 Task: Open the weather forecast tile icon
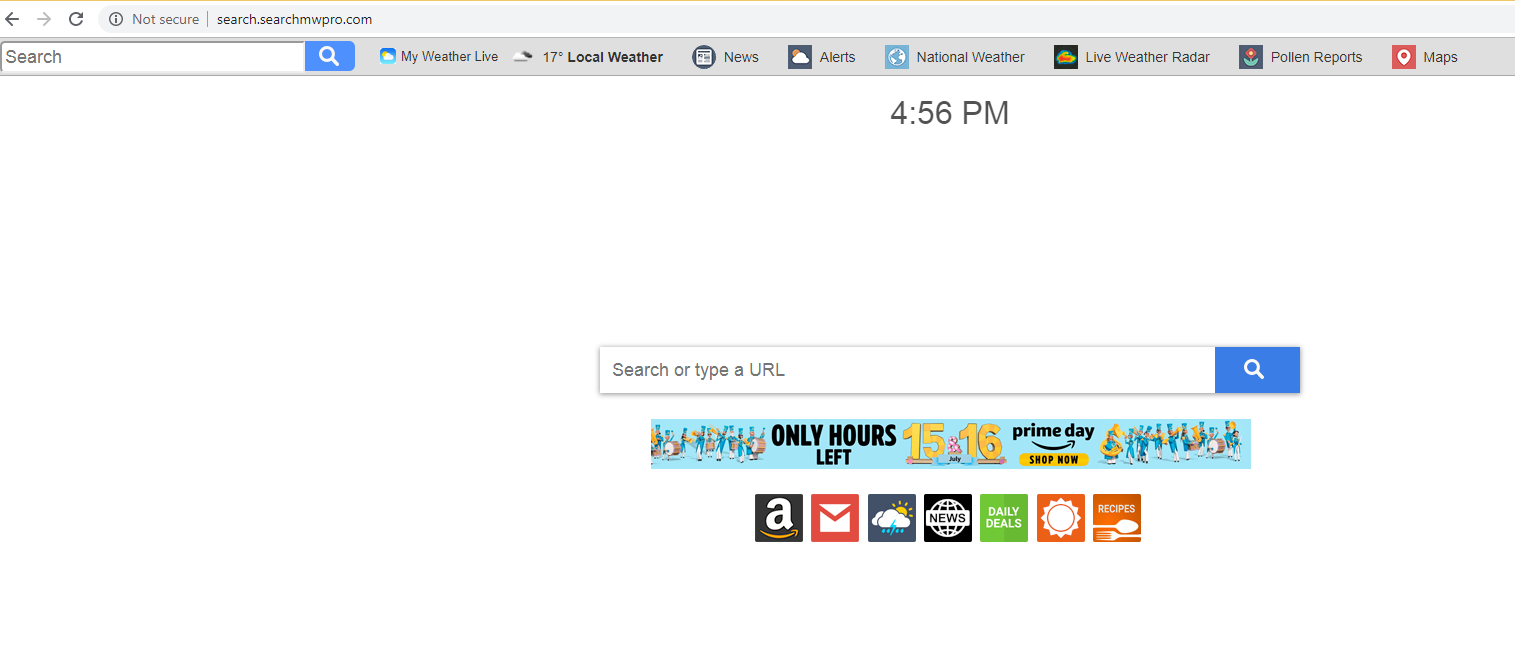[892, 518]
